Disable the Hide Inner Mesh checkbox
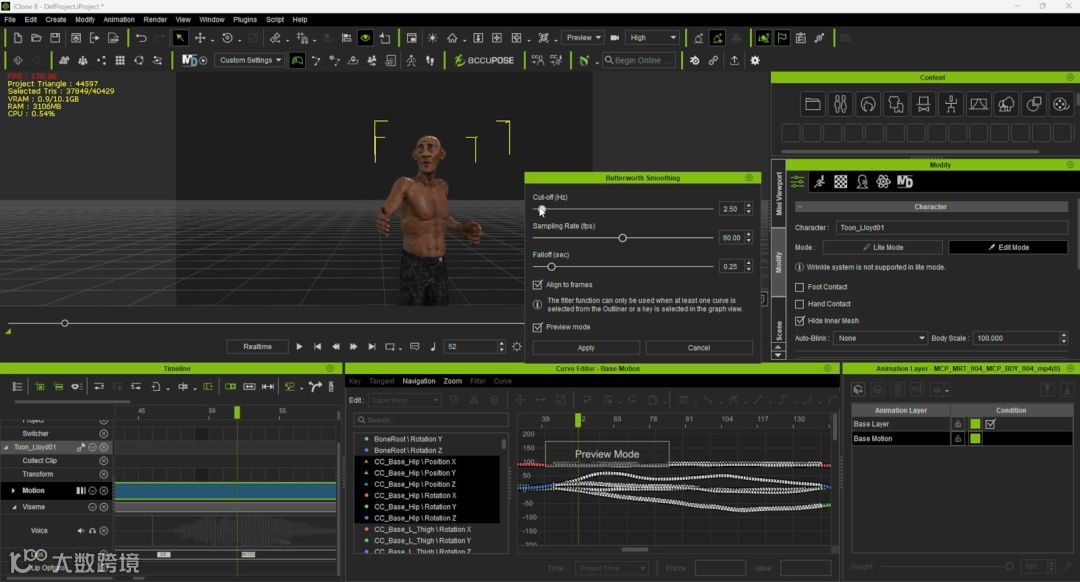 800,321
